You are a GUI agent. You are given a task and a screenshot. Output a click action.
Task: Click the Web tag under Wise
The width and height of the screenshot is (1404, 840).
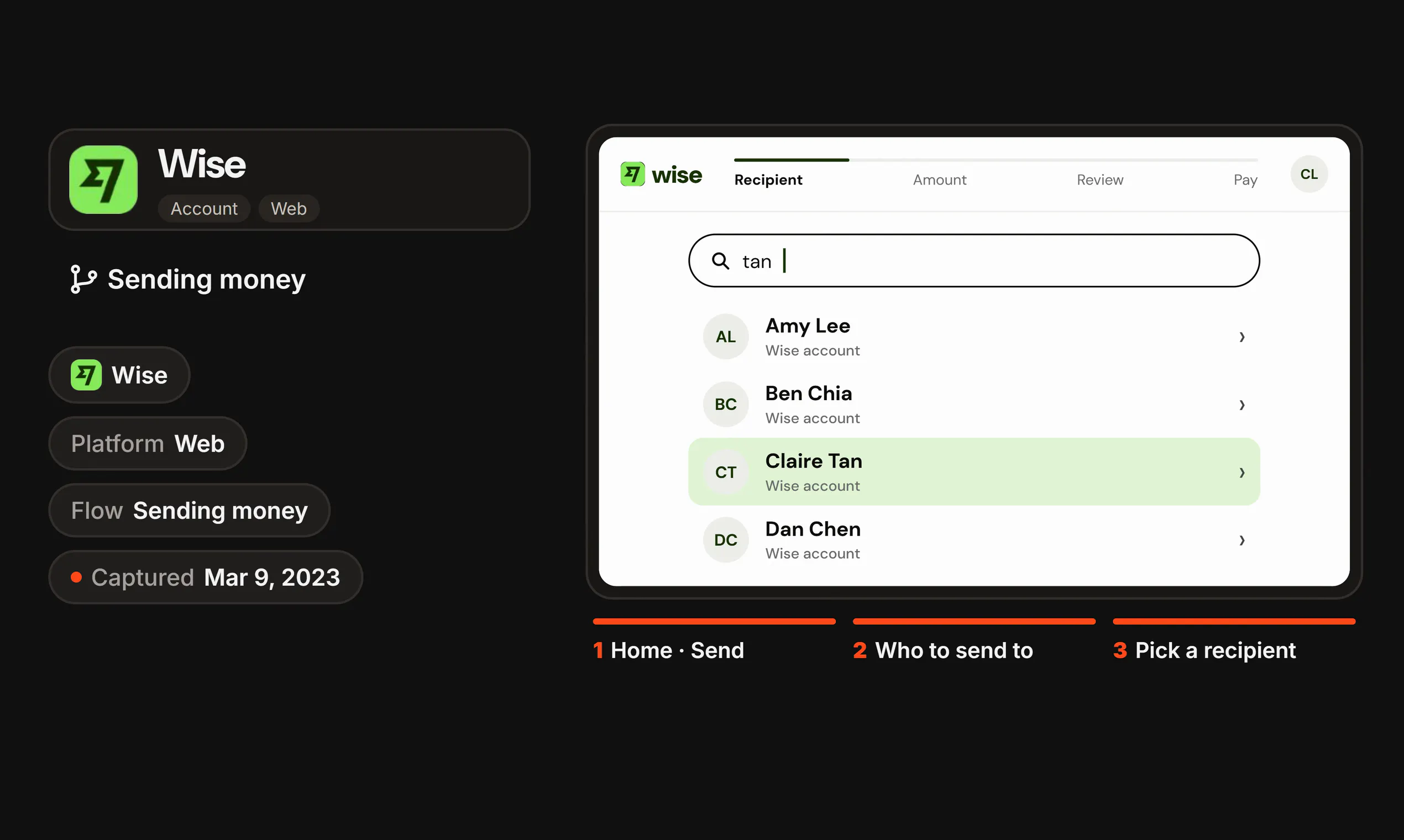tap(289, 208)
